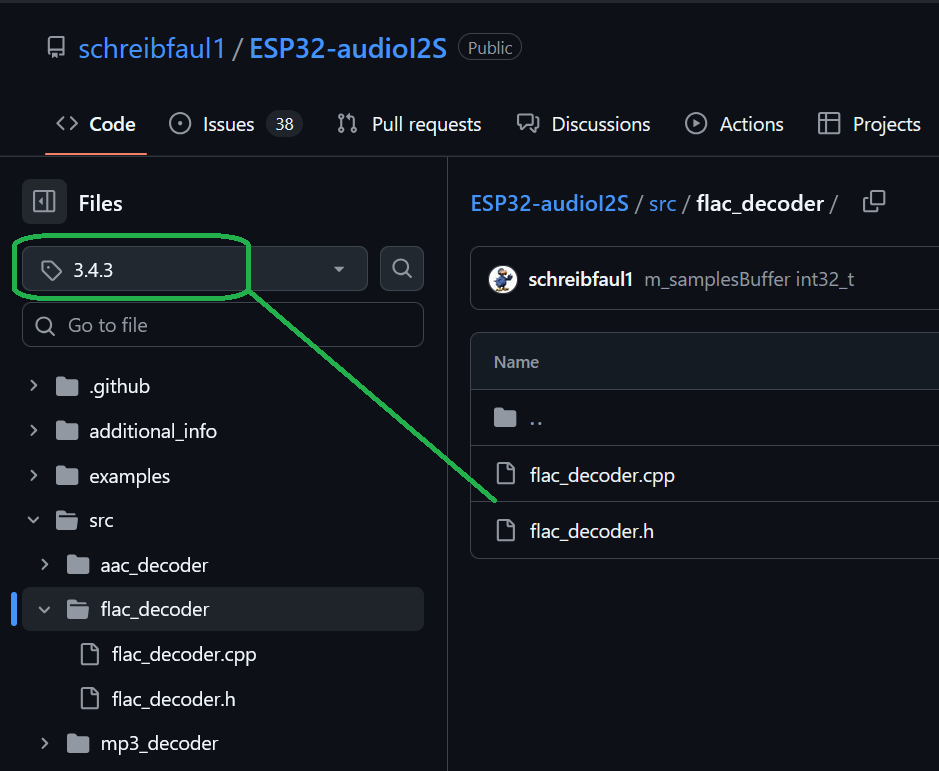Open the m_samplesBuffer int32_t commit message

(x=749, y=280)
